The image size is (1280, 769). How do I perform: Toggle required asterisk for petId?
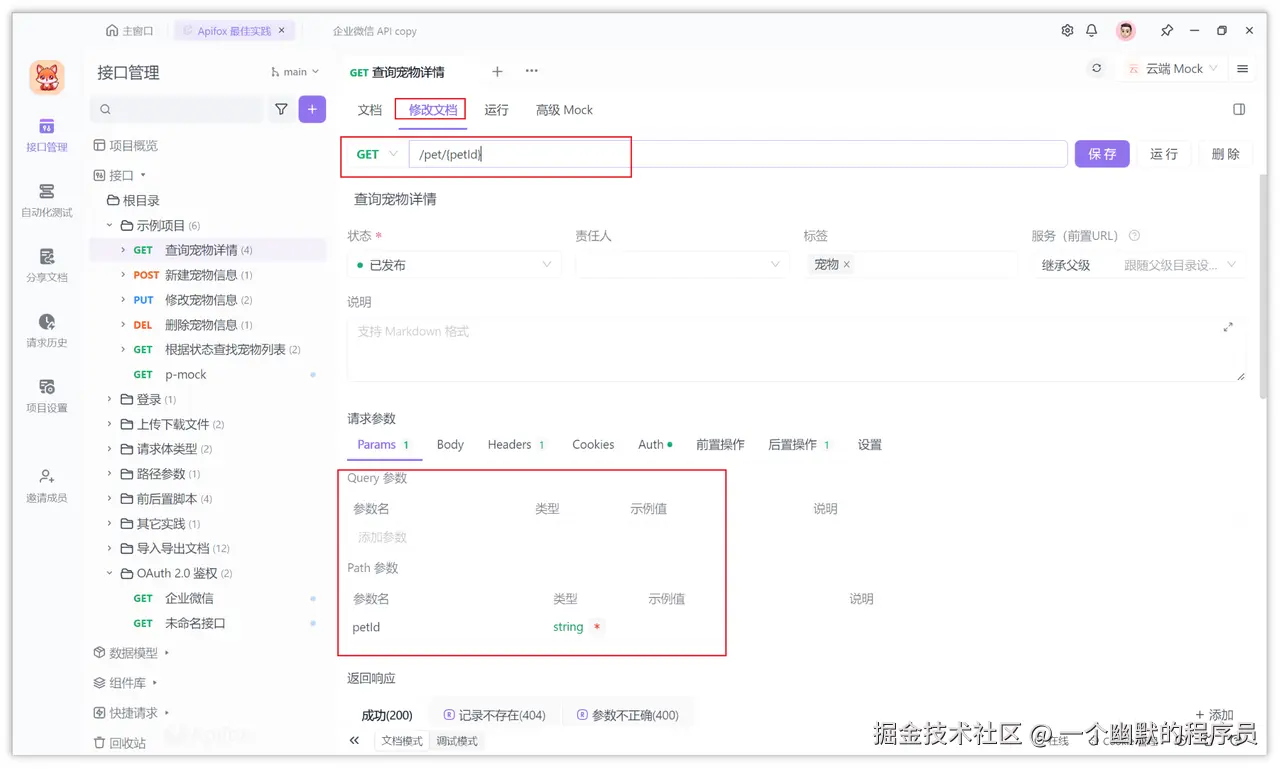click(x=597, y=627)
